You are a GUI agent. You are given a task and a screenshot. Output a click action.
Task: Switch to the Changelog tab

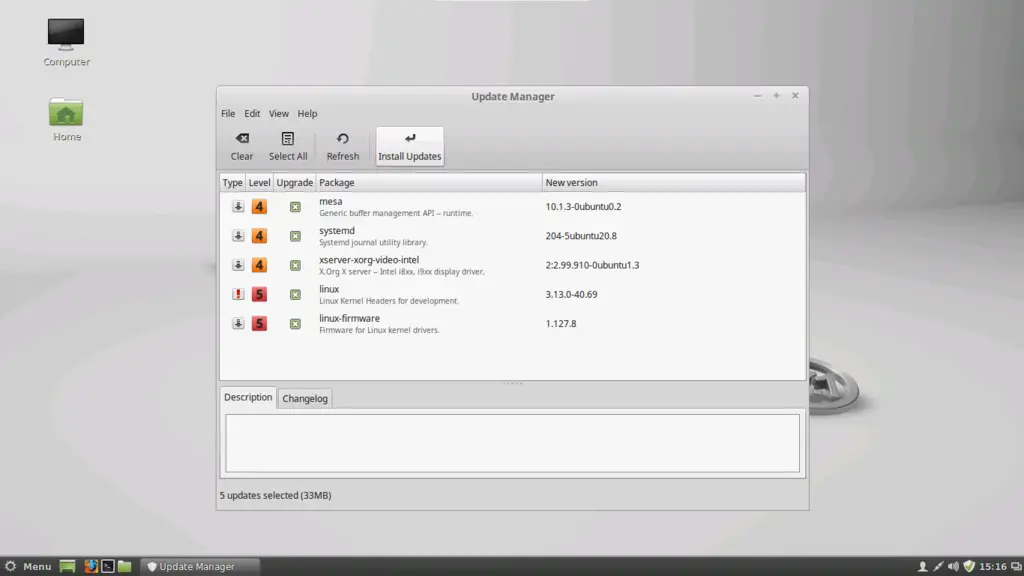[305, 398]
